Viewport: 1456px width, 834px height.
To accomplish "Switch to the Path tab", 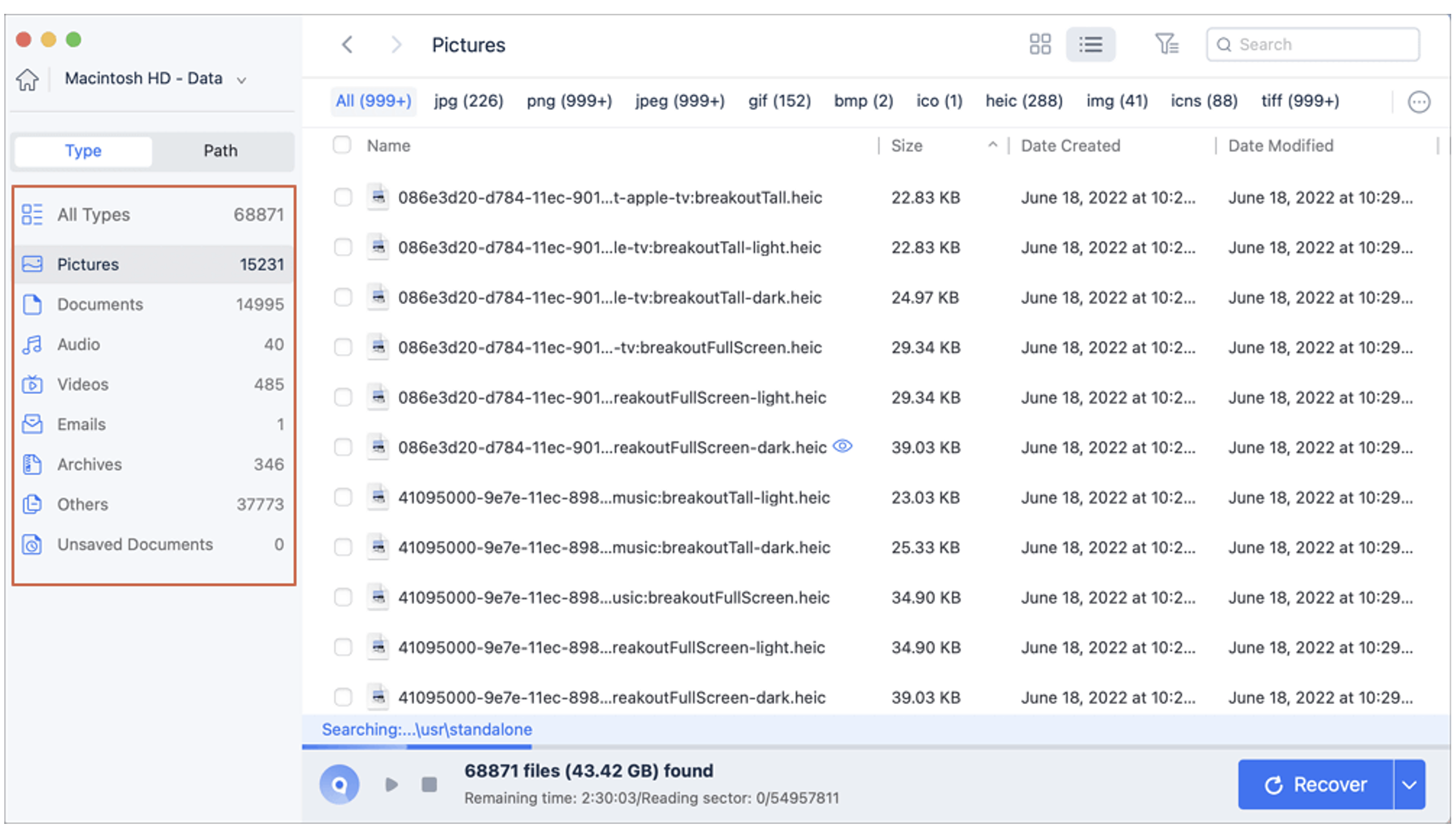I will [220, 151].
